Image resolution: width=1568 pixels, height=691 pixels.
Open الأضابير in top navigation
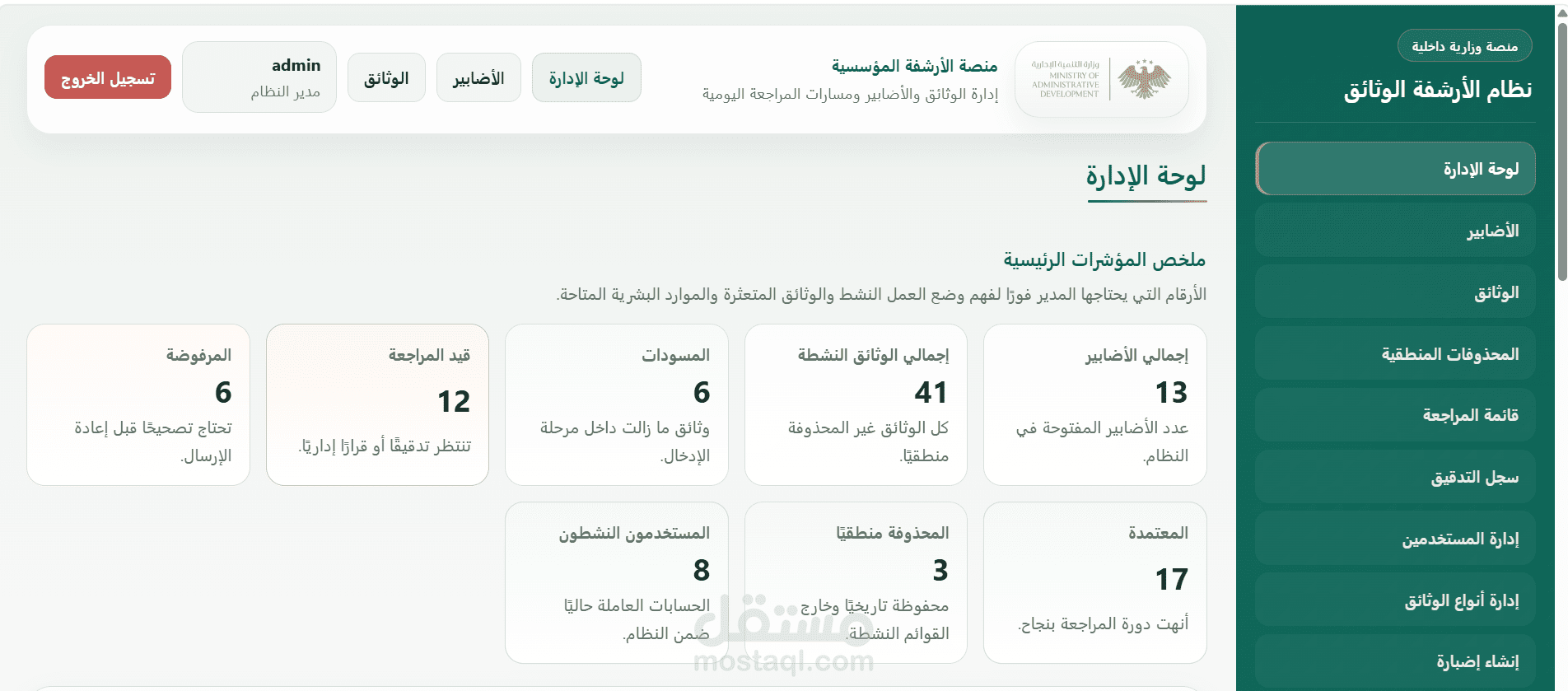pyautogui.click(x=478, y=78)
